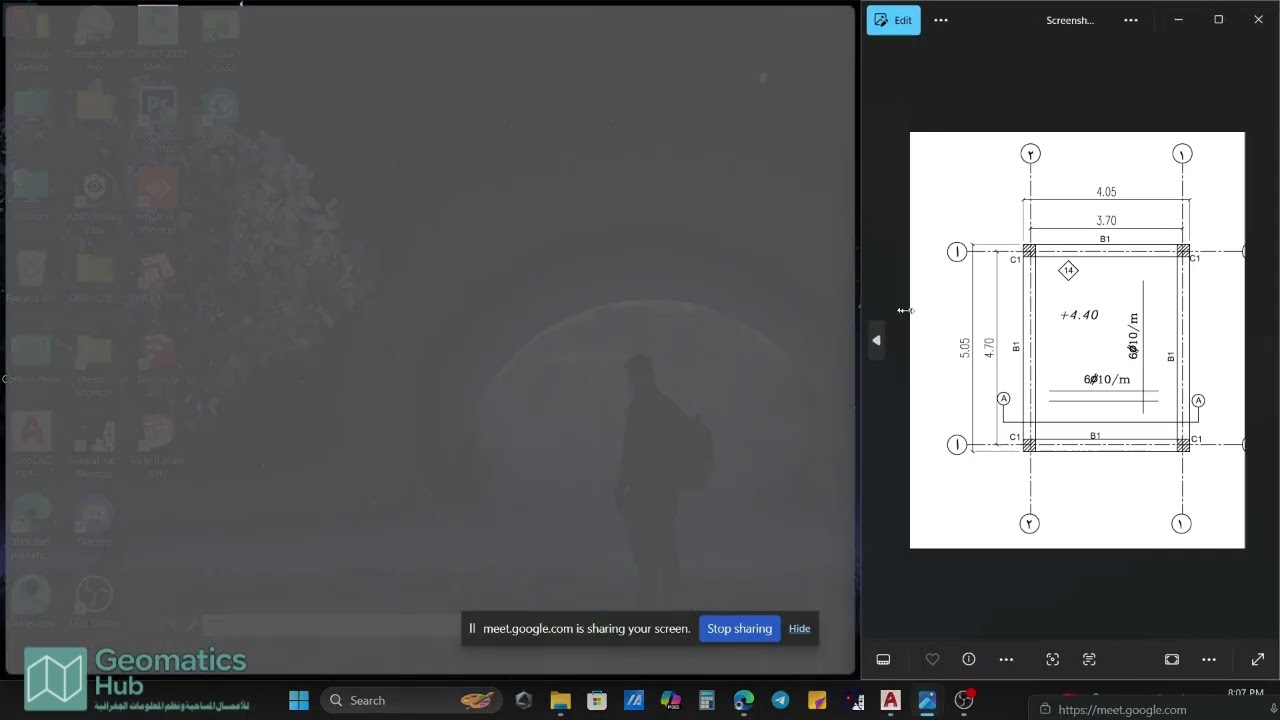Click the structural plan image in Photos
The width and height of the screenshot is (1280, 720).
point(1077,340)
